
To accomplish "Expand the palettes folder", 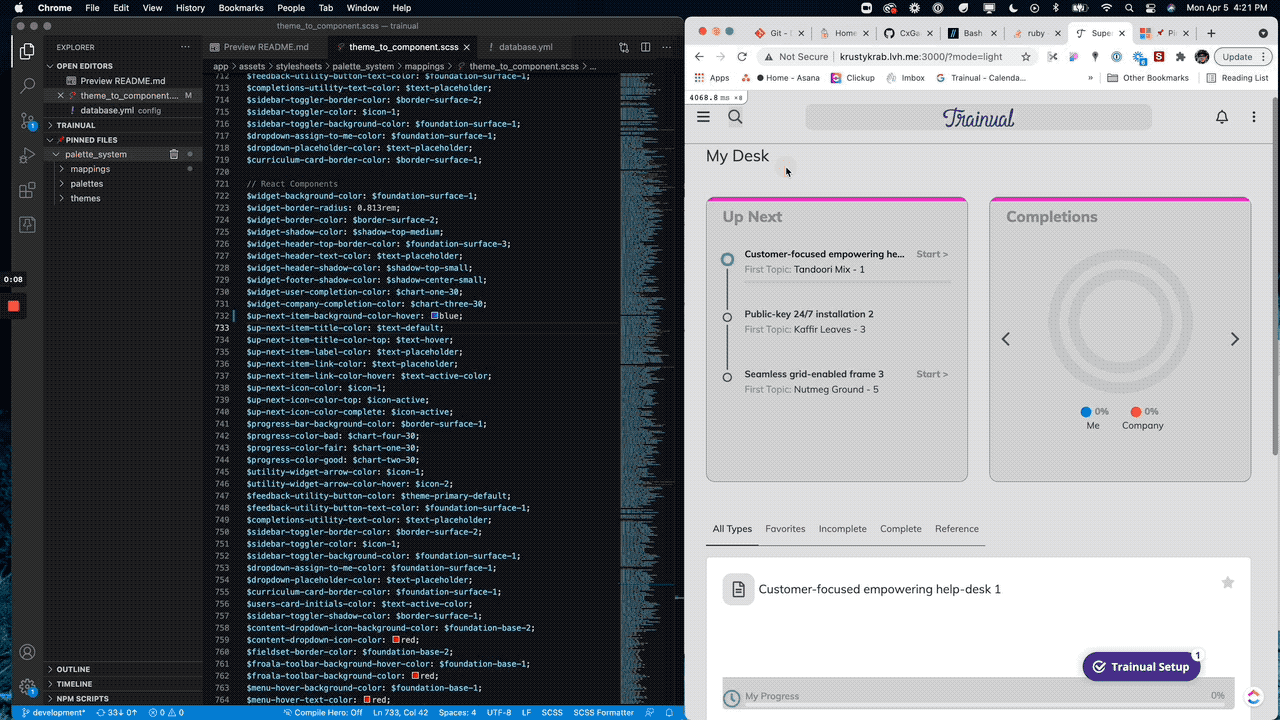I will coord(86,184).
